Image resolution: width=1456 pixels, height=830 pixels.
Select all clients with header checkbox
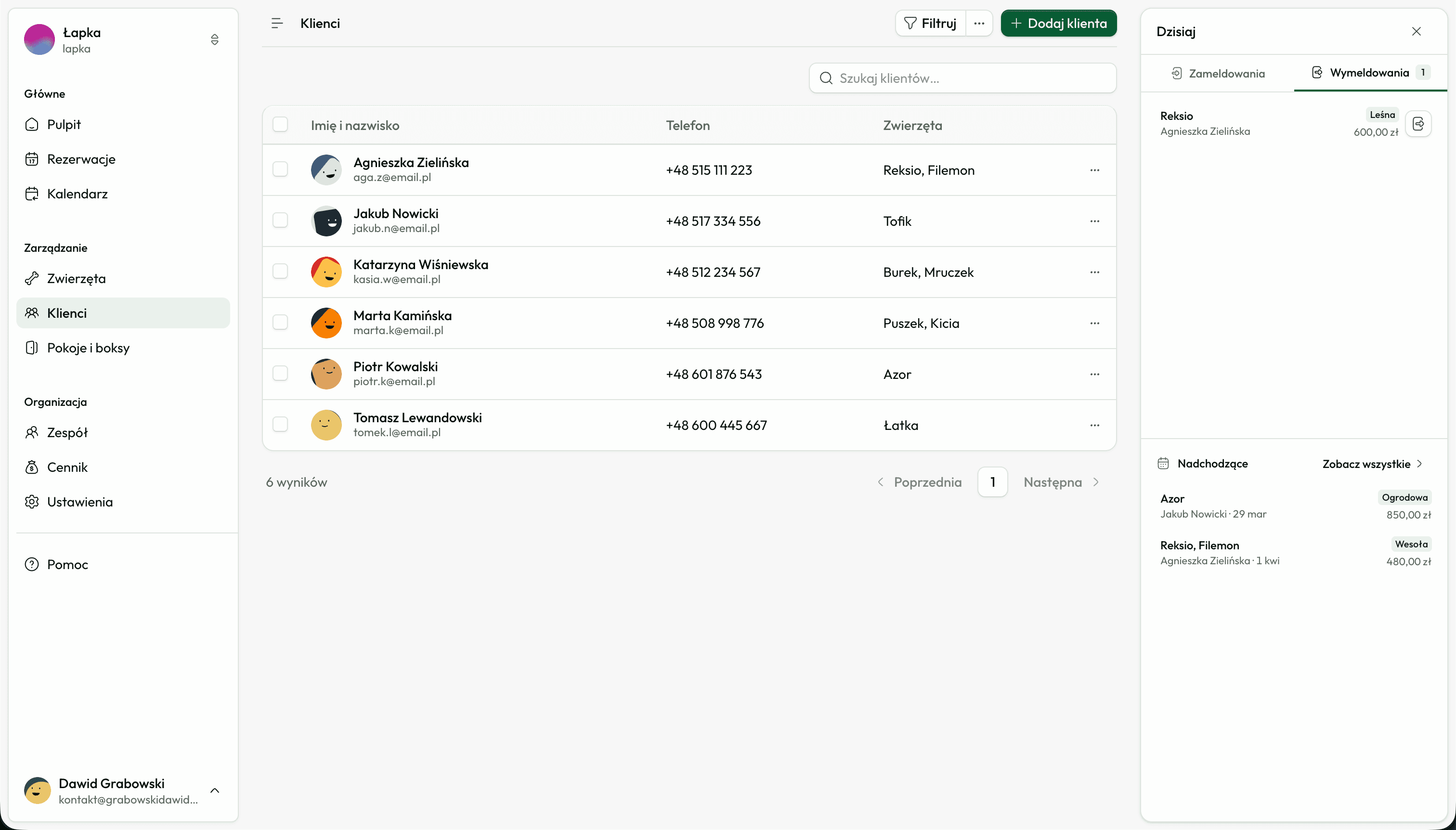[x=280, y=125]
